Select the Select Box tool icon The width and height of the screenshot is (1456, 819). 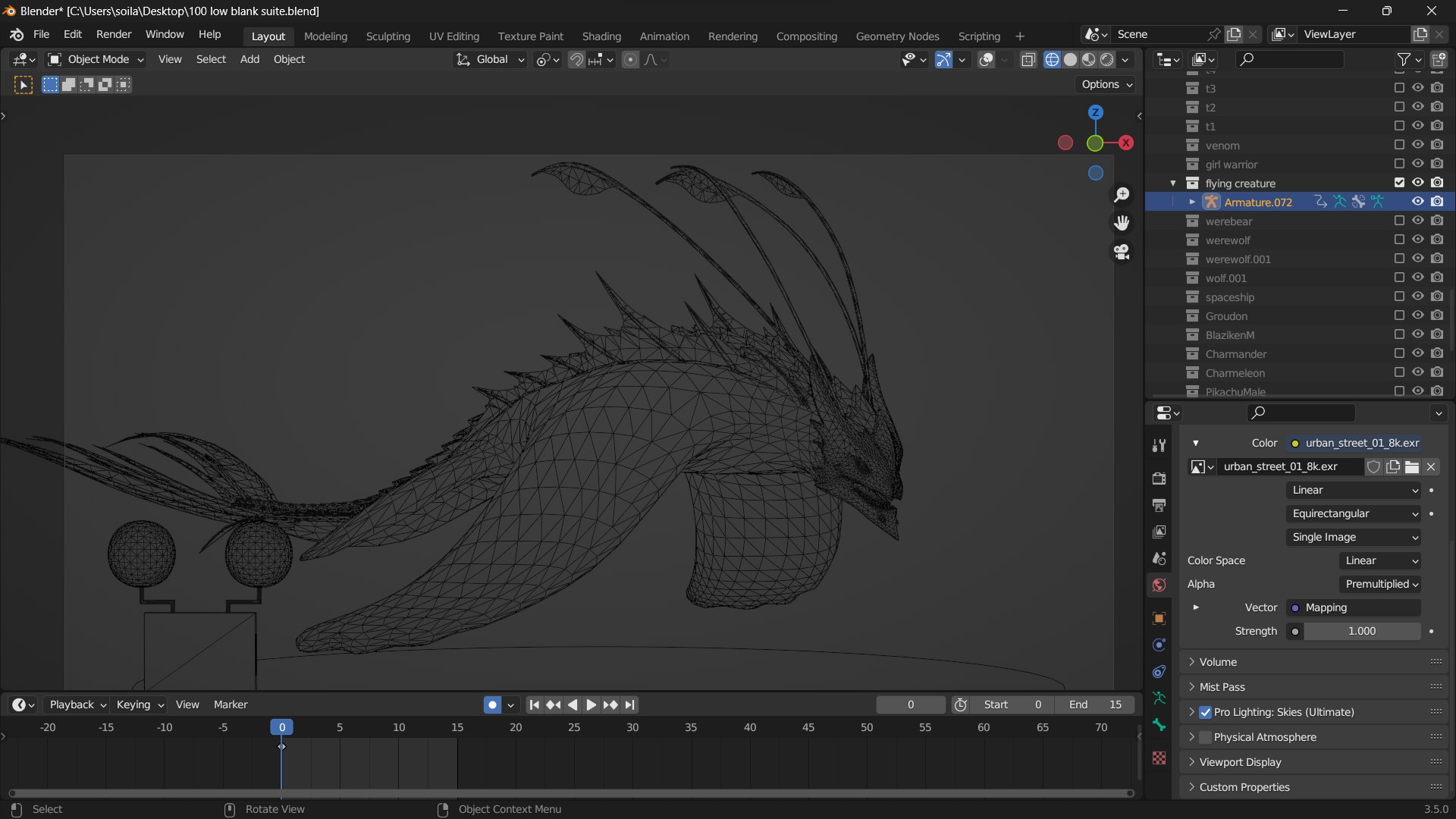click(24, 86)
